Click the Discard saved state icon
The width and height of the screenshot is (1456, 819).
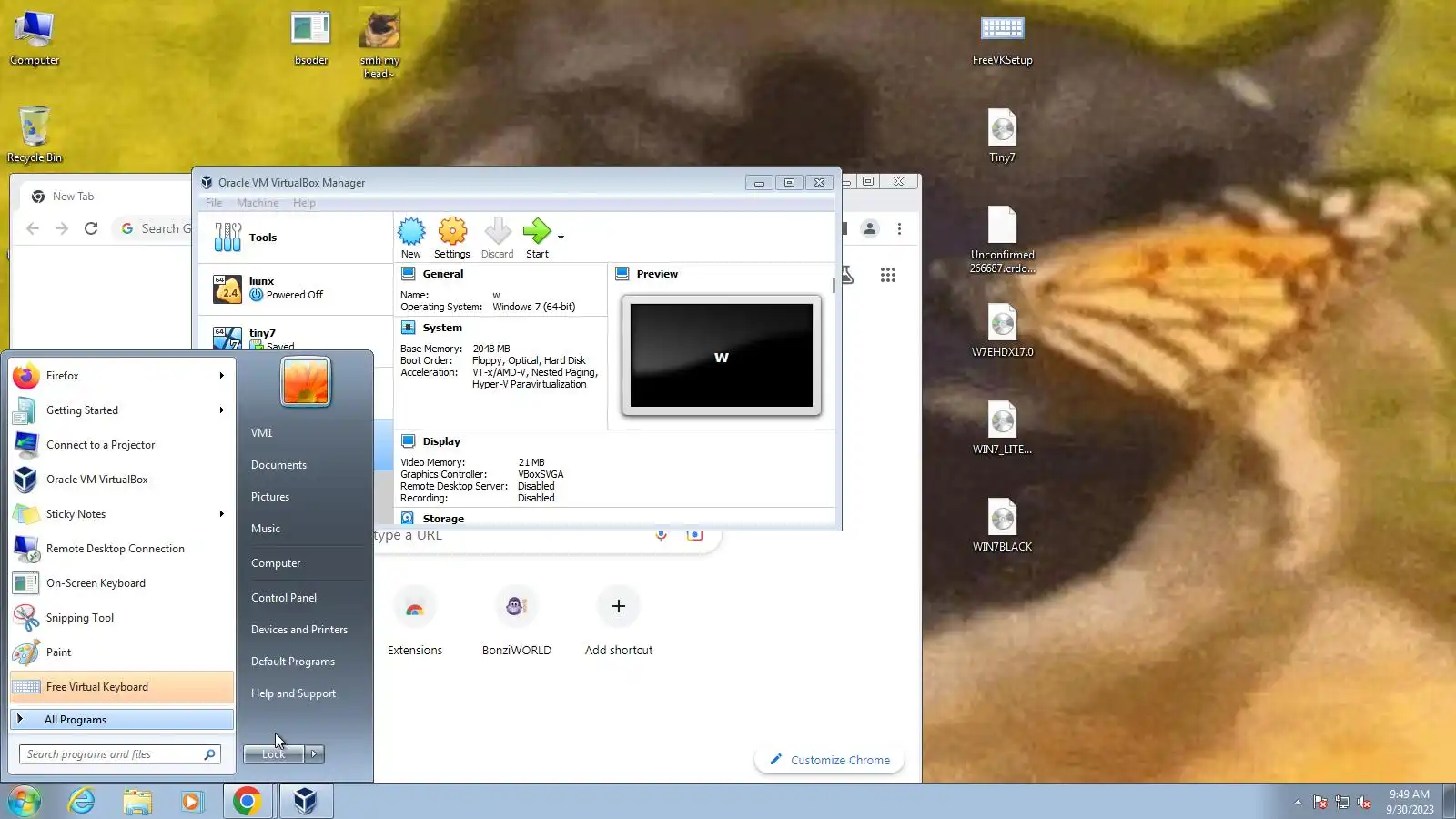[x=497, y=238]
